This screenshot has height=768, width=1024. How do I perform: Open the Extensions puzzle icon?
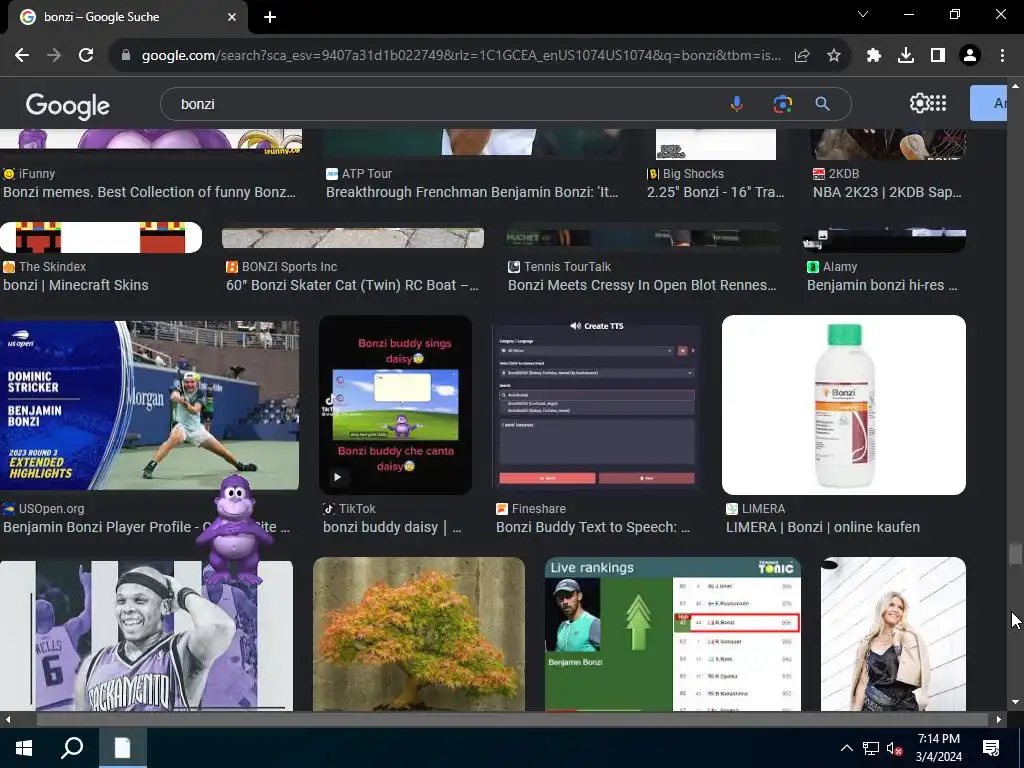pyautogui.click(x=874, y=56)
